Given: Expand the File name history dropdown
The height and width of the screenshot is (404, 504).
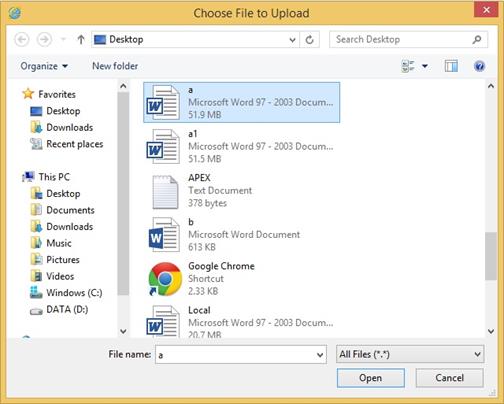Looking at the screenshot, I should click(x=320, y=355).
